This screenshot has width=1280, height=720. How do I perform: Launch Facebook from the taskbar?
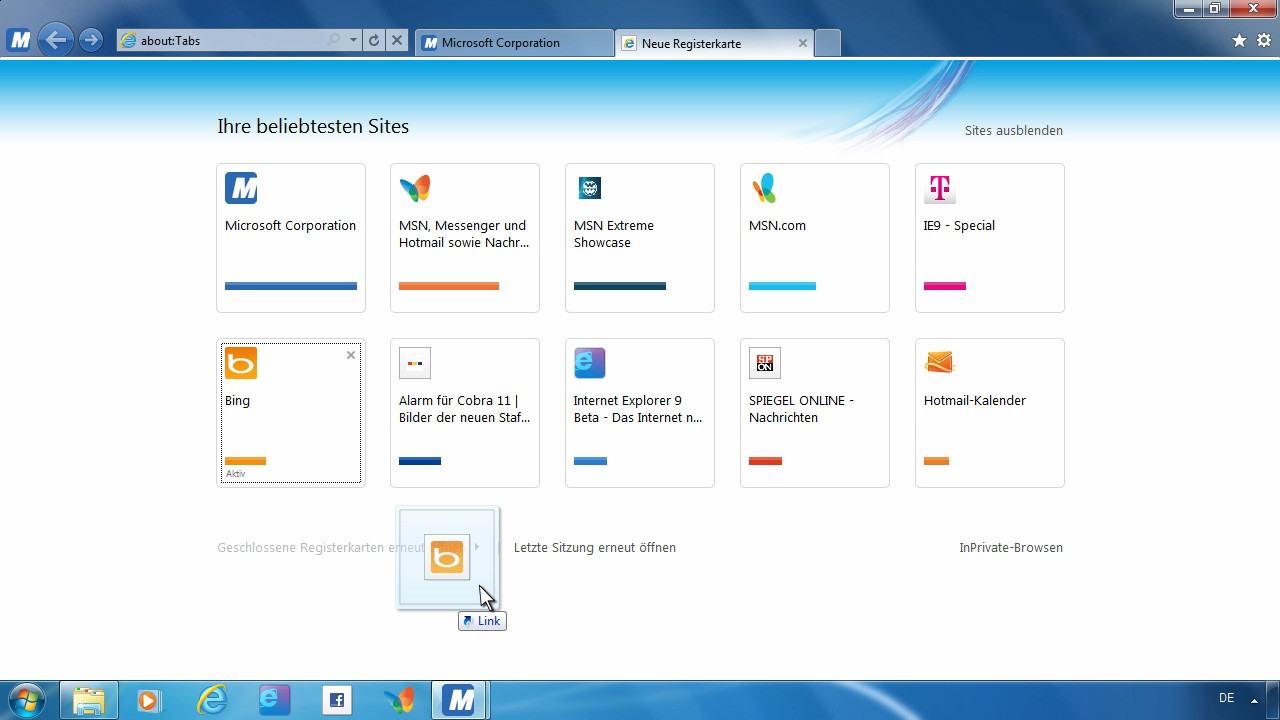pyautogui.click(x=337, y=699)
